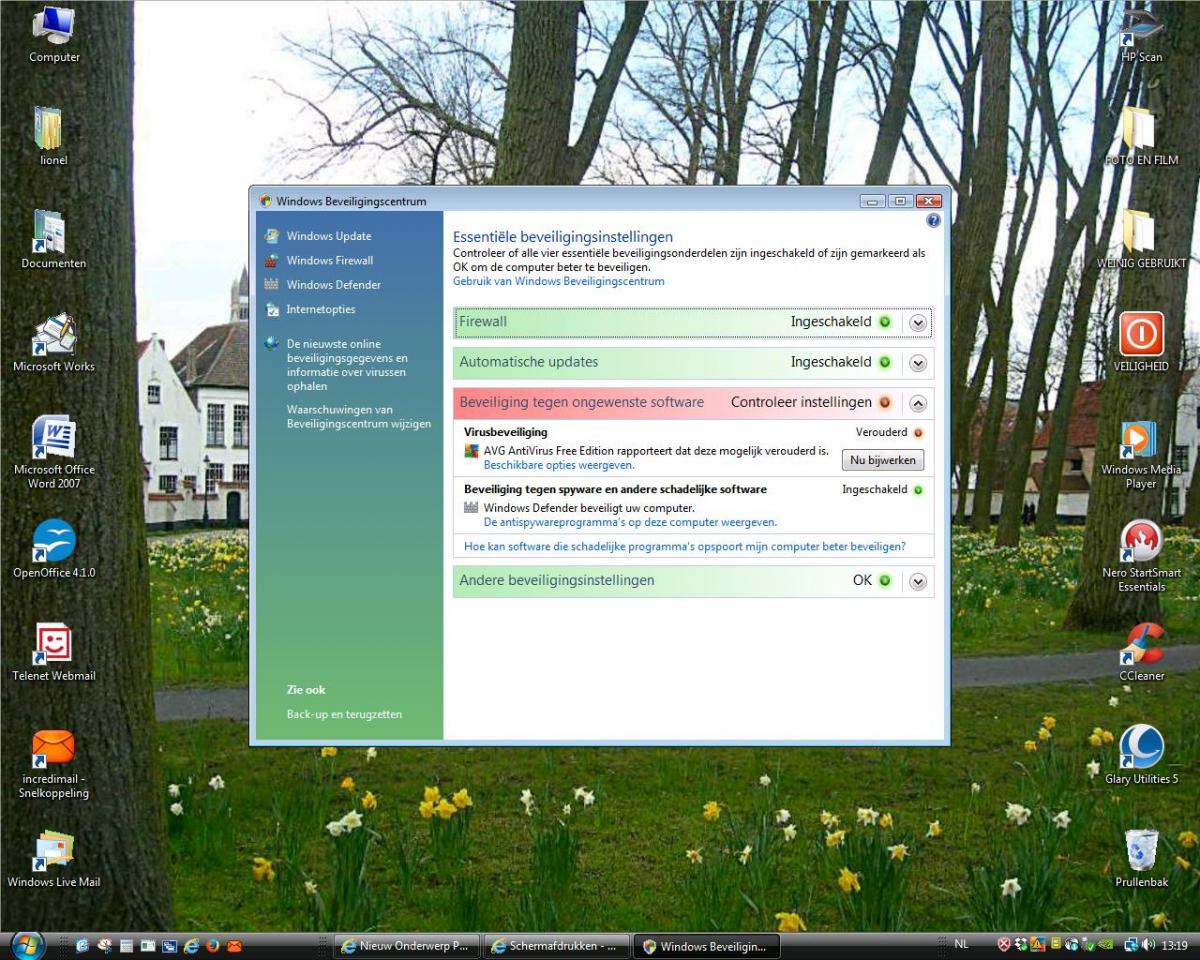Select the Windows Live Mail icon

(53, 858)
